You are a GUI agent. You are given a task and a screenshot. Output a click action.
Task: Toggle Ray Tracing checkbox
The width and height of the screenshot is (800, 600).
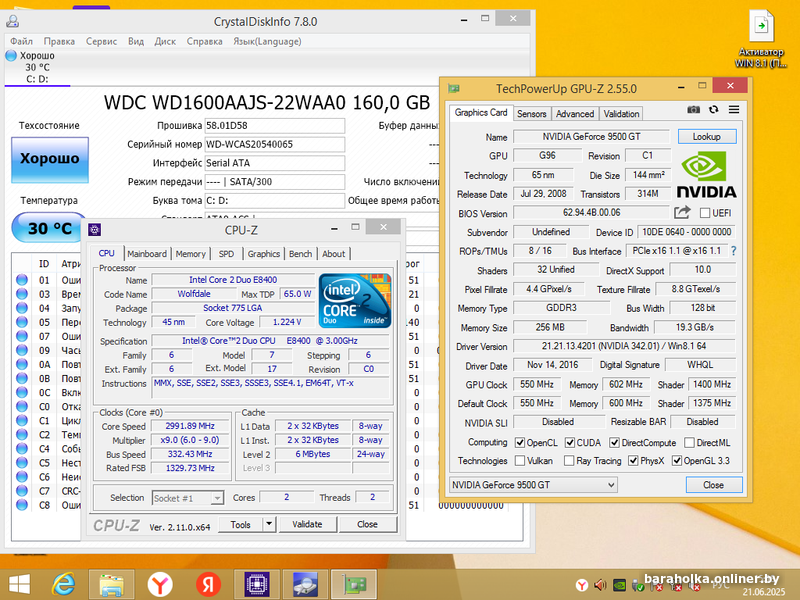[x=569, y=461]
